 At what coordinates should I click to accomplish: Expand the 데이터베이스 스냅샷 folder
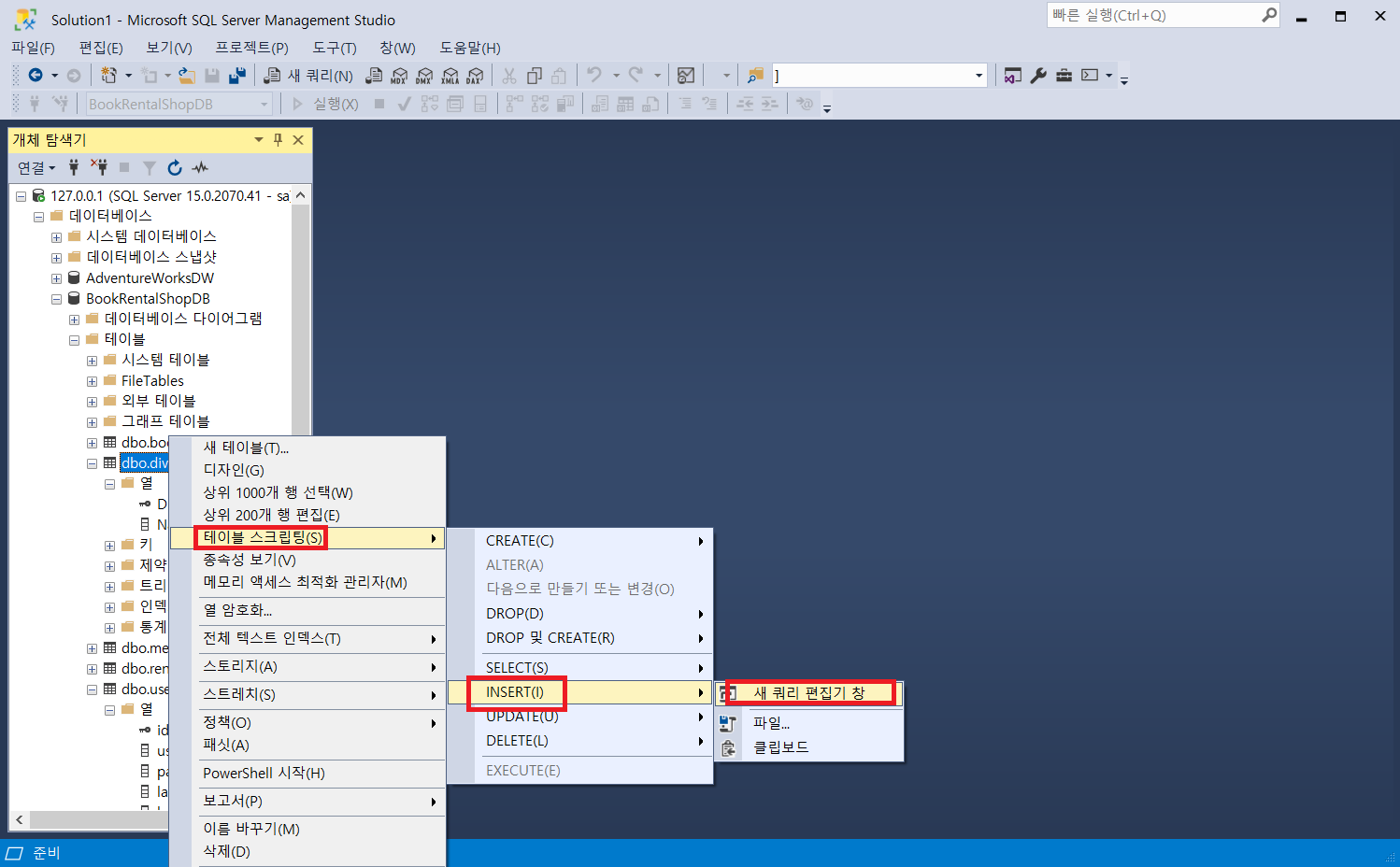tap(56, 258)
